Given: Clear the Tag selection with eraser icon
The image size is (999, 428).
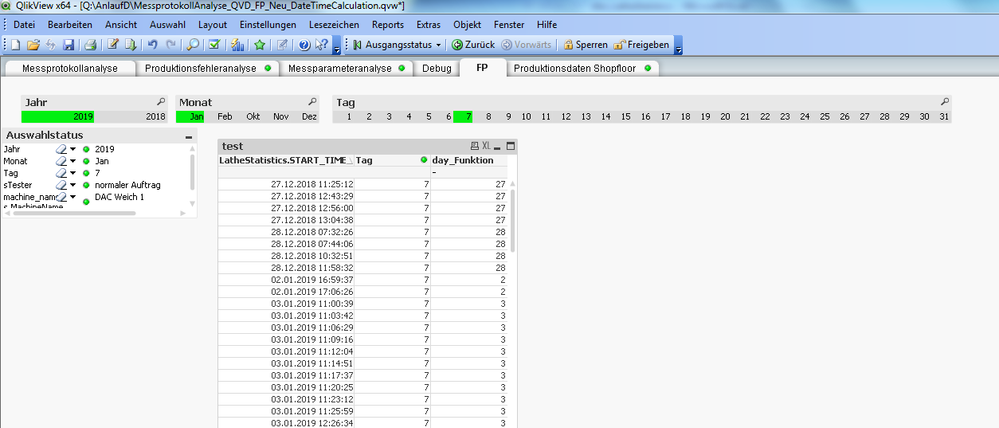Looking at the screenshot, I should click(61, 173).
